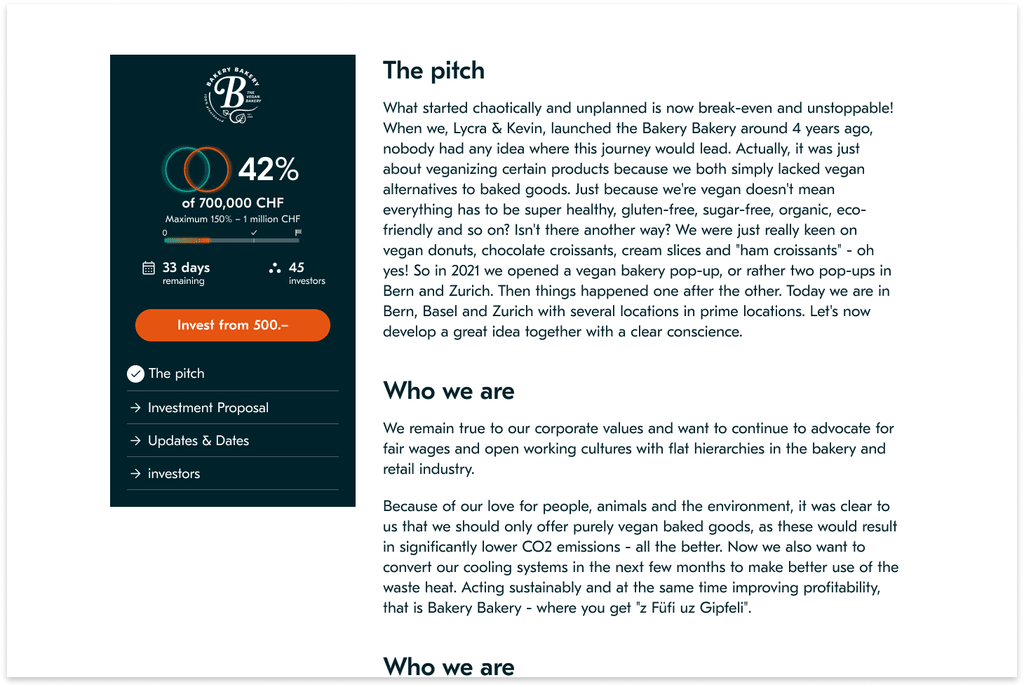Jump to the investors section
The height and width of the screenshot is (687, 1024).
[174, 474]
